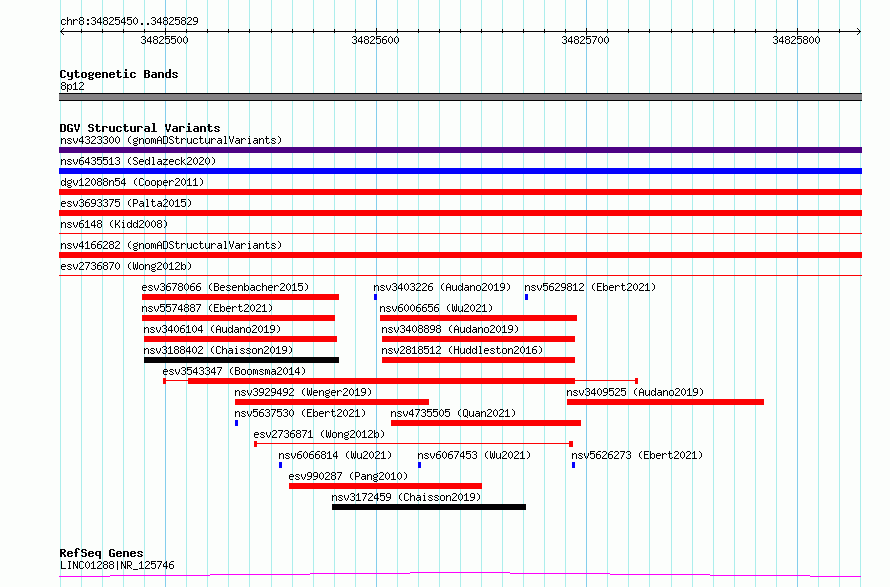890x587 pixels.
Task: Select the small blue nsv5637530 marker
Action: 236,423
